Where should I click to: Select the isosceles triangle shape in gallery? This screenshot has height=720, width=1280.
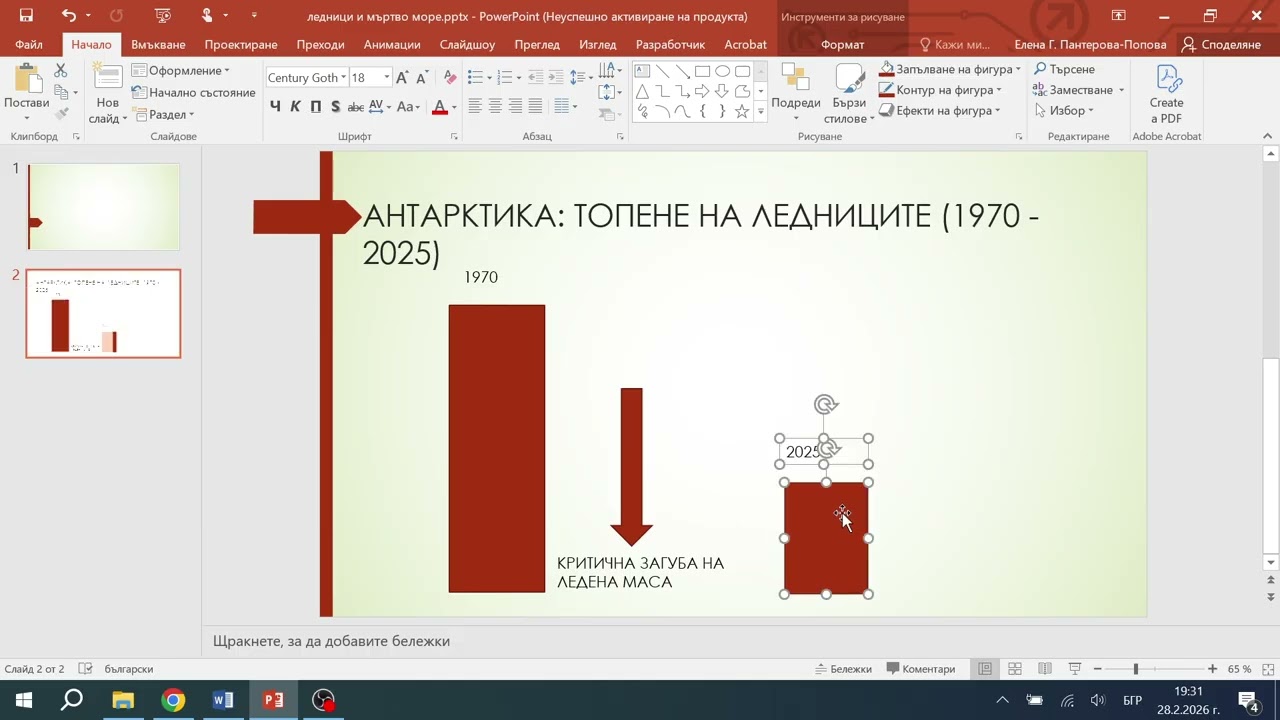(642, 91)
